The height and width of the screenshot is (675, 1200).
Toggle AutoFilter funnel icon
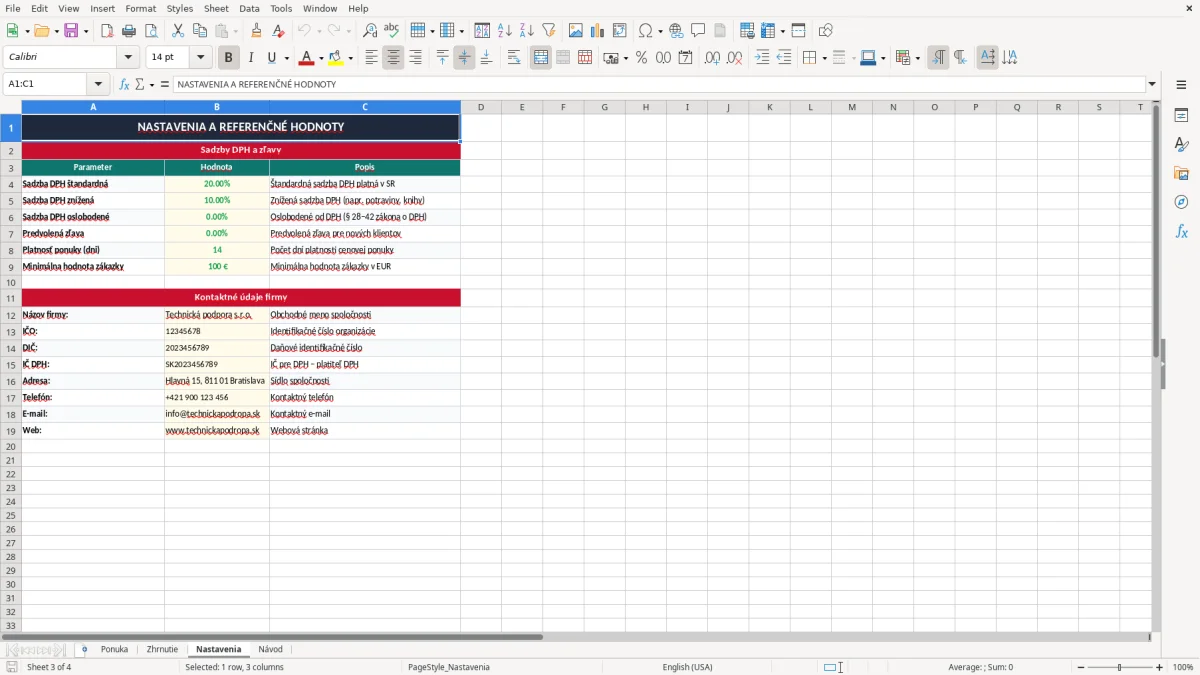[548, 31]
